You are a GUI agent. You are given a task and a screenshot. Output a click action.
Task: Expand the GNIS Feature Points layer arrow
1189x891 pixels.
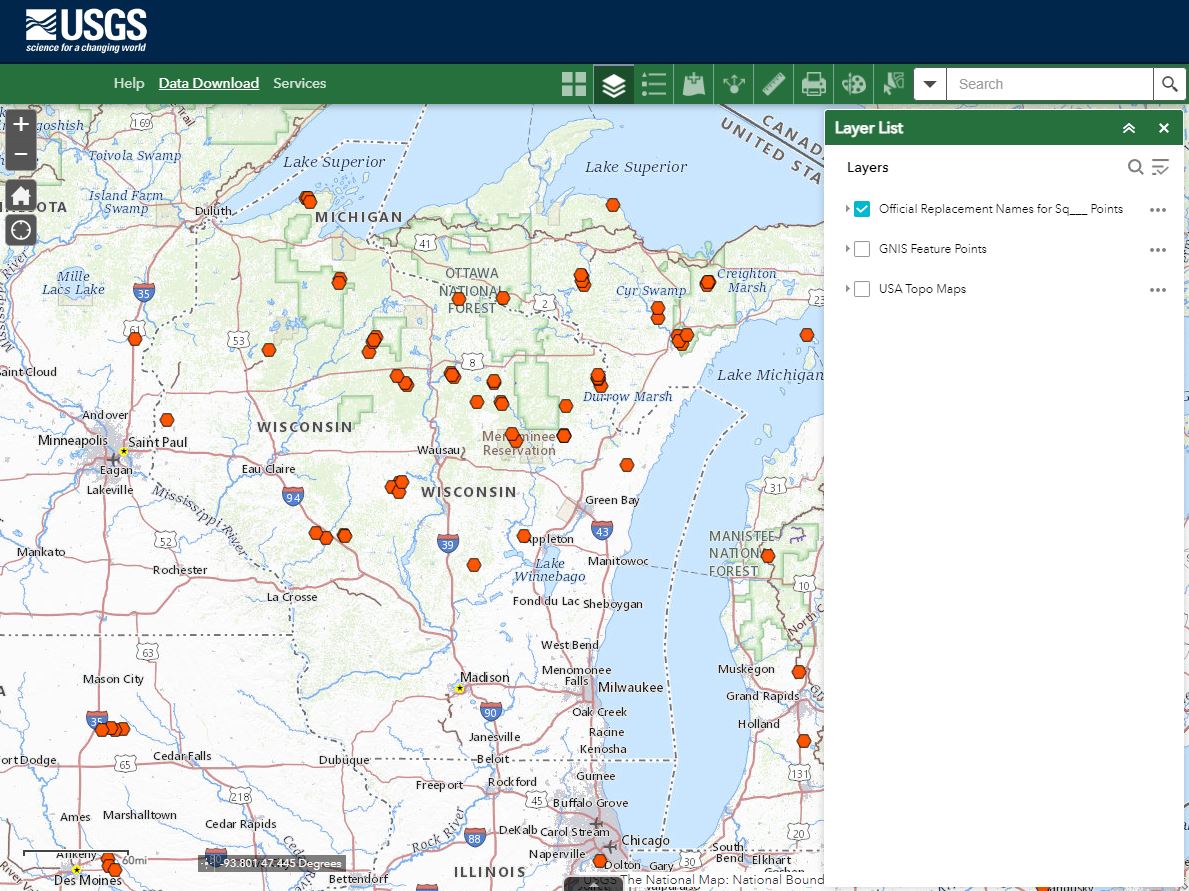click(x=847, y=249)
